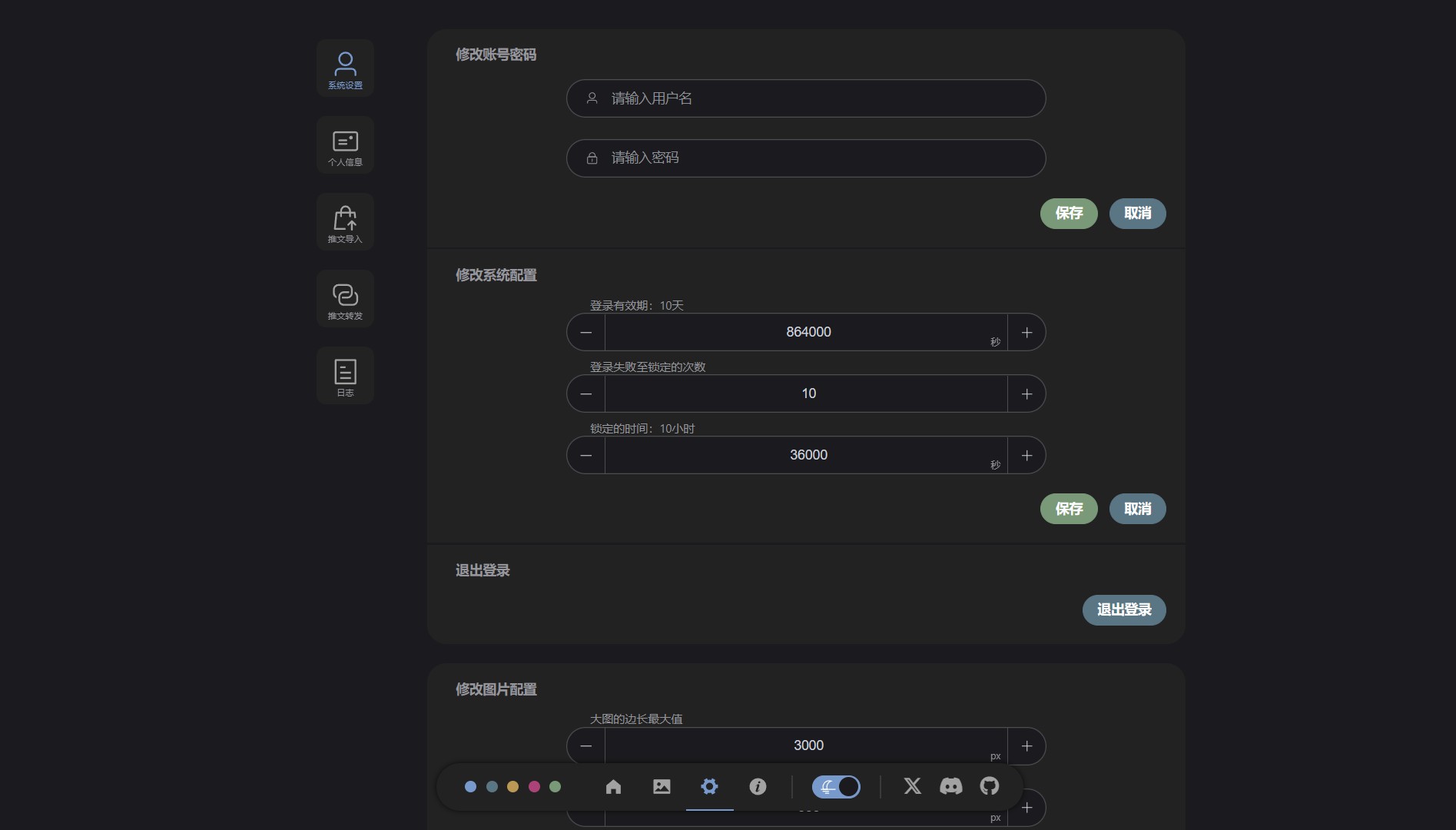Click the info icon in bottom dock
1456x830 pixels.
tap(758, 786)
